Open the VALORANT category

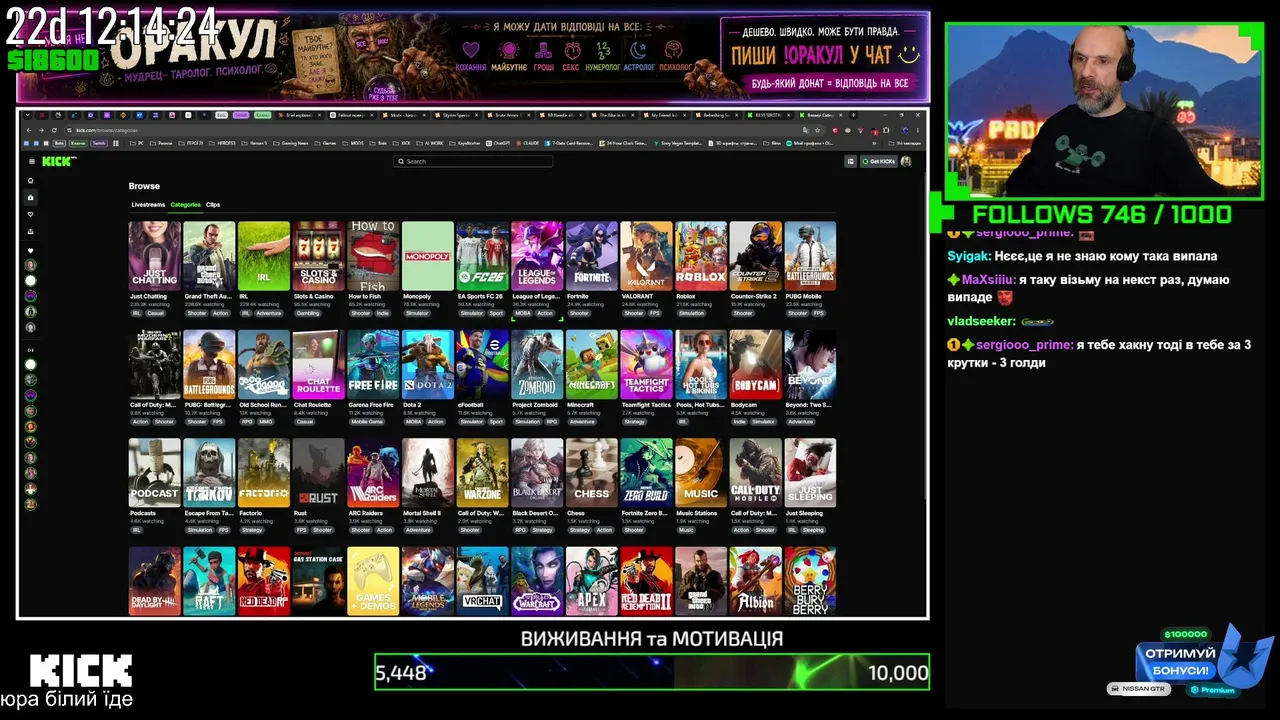point(646,256)
